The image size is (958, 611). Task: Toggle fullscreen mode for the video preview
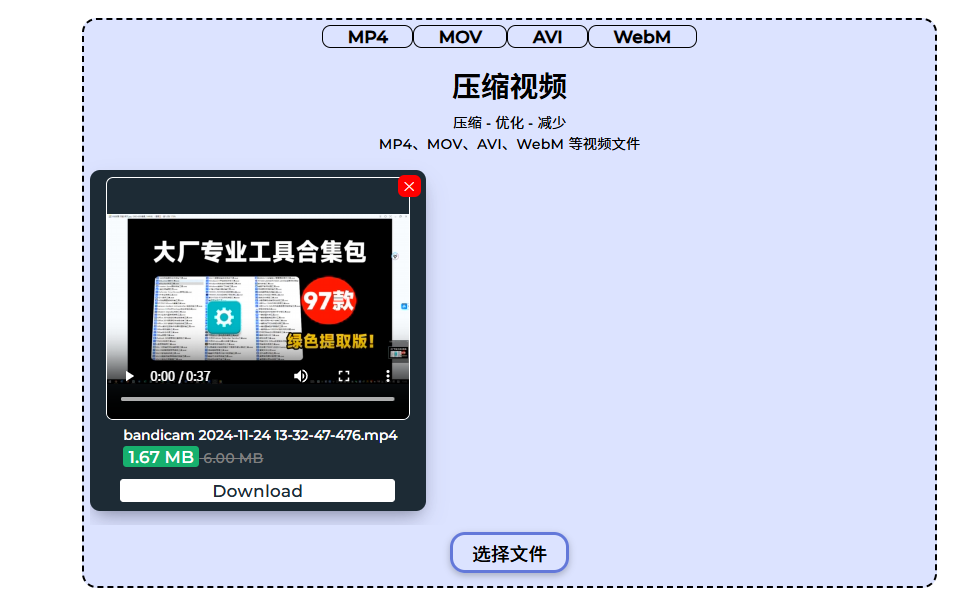pyautogui.click(x=344, y=375)
